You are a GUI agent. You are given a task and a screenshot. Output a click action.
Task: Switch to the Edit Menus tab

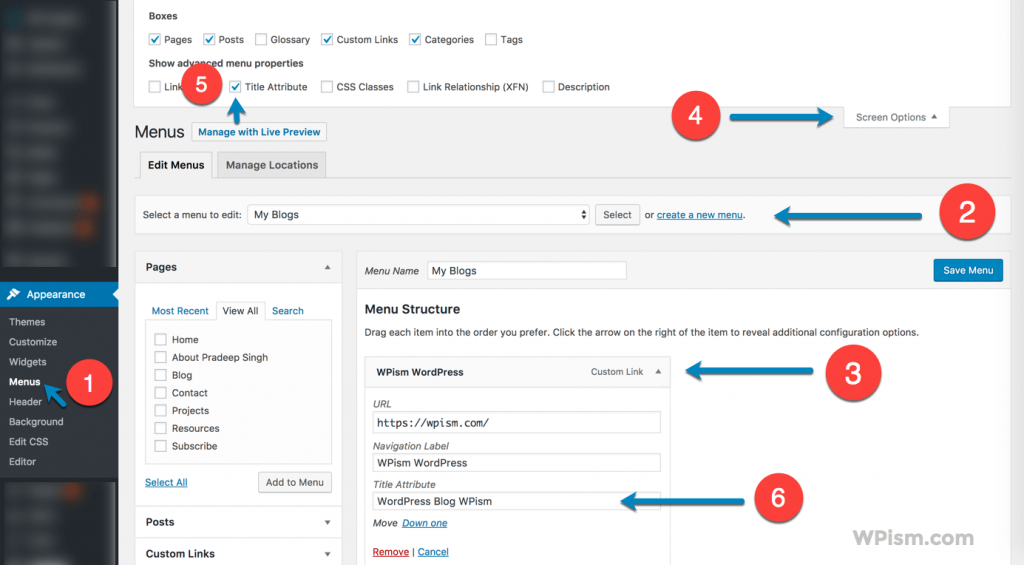tap(176, 165)
